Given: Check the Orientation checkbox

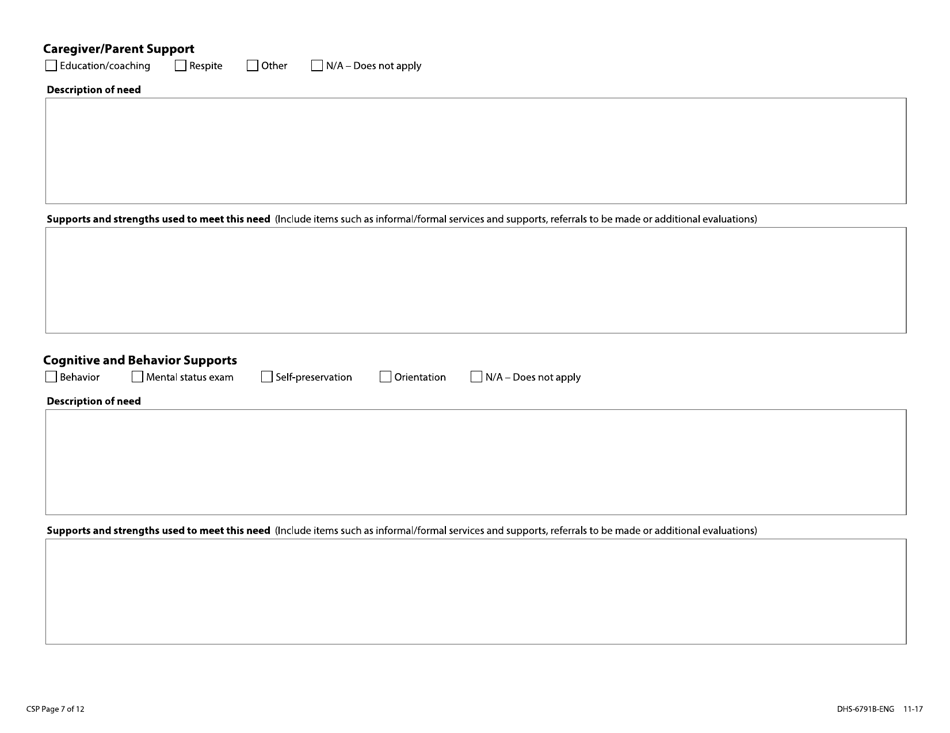Looking at the screenshot, I should 384,377.
